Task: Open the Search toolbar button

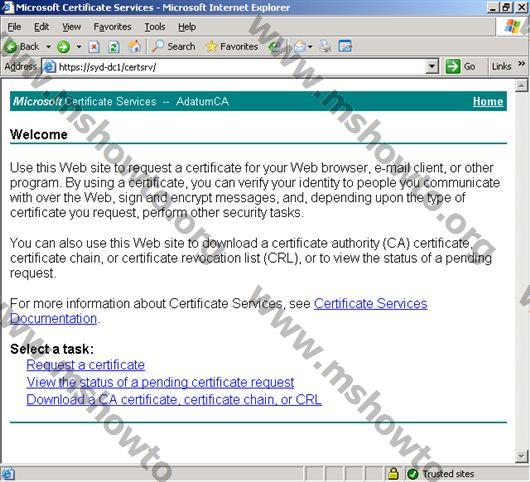Action: coord(174,47)
